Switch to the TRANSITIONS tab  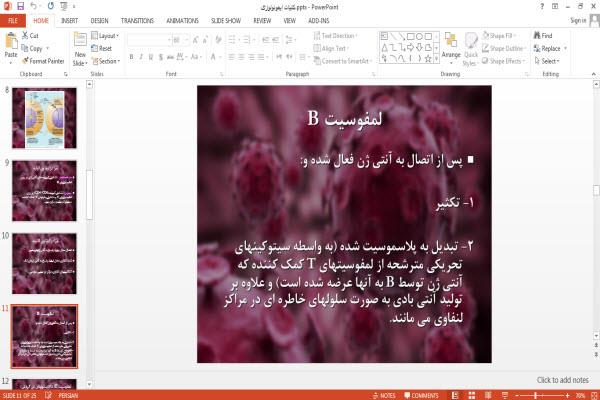(x=137, y=21)
